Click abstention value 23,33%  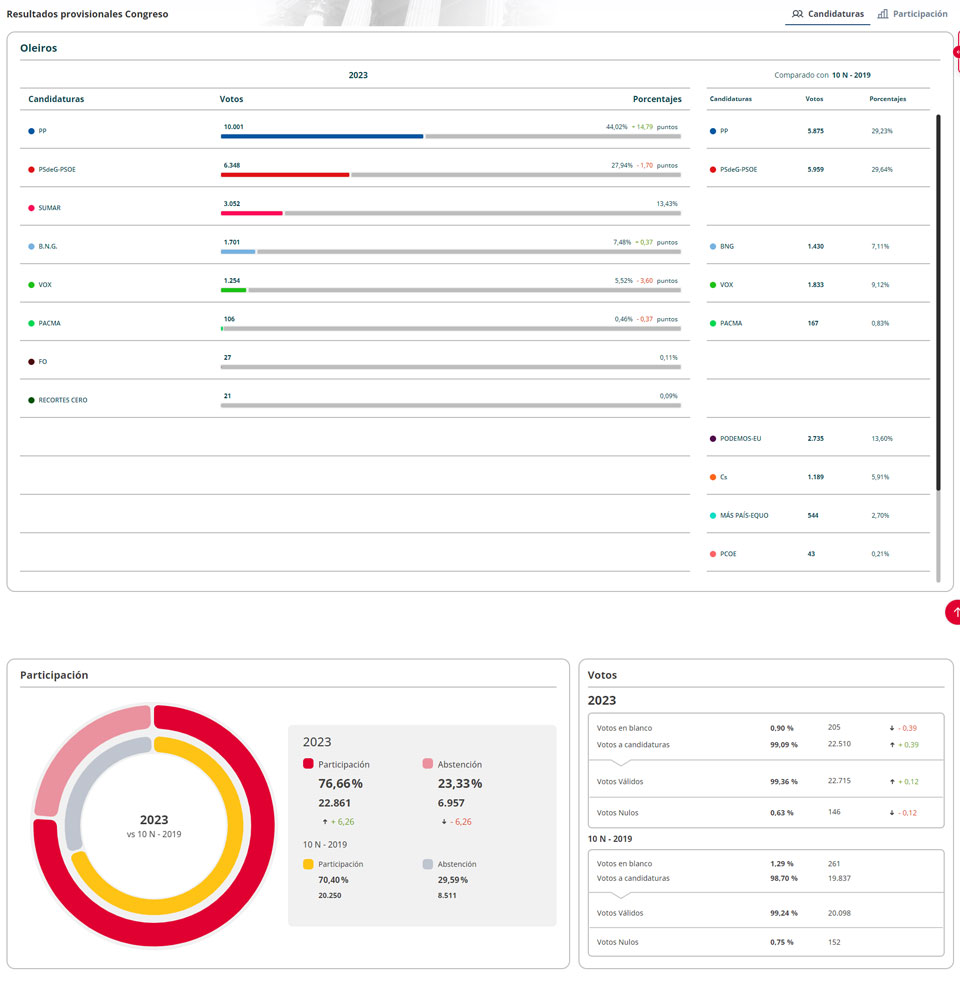coord(460,783)
